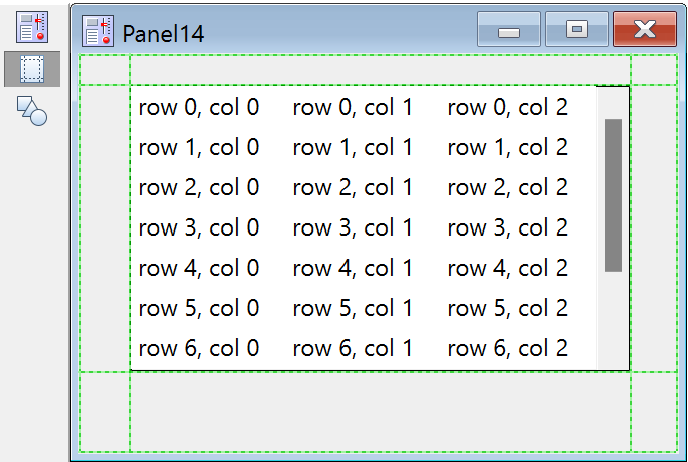Click the Panel14 window title icon
Image resolution: width=688 pixels, height=462 pixels.
point(97,32)
